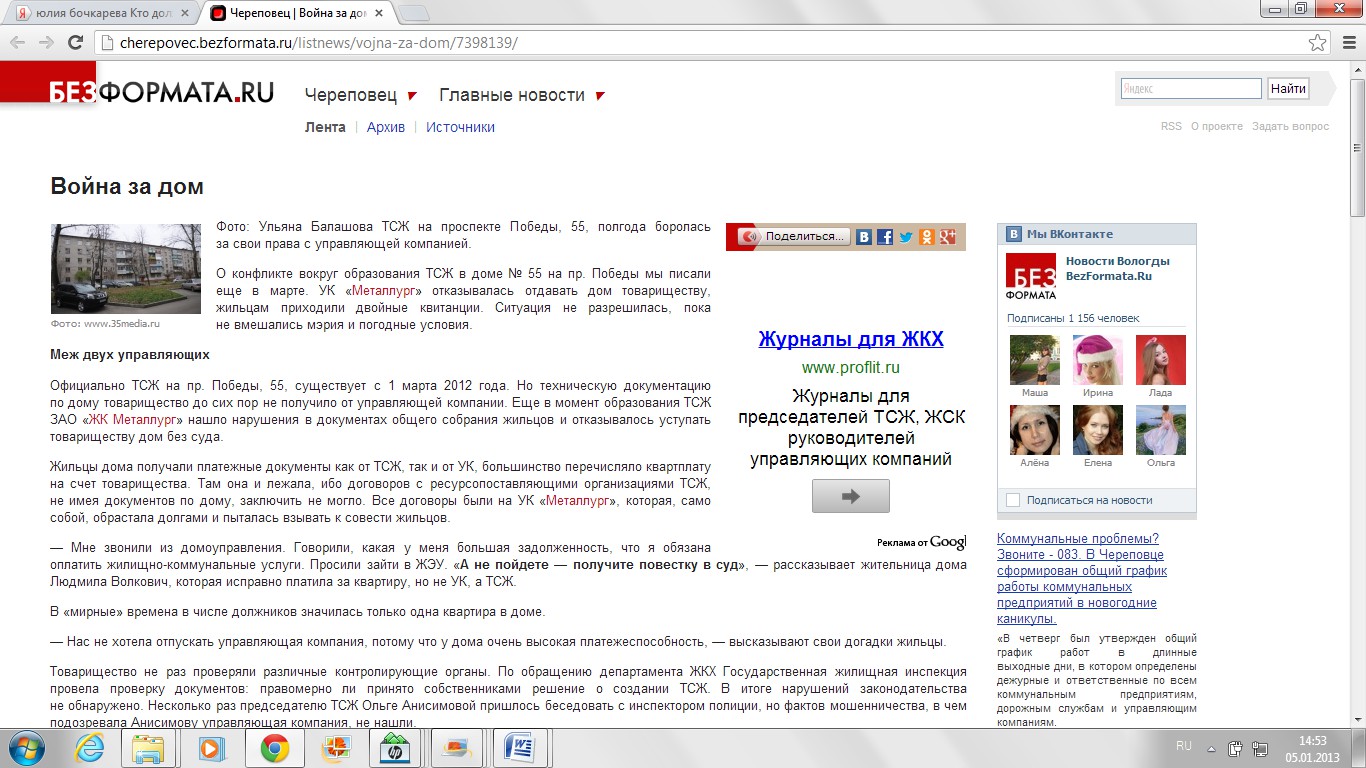This screenshot has height=768, width=1366.
Task: Click the browser forward arrow
Action: [x=46, y=42]
